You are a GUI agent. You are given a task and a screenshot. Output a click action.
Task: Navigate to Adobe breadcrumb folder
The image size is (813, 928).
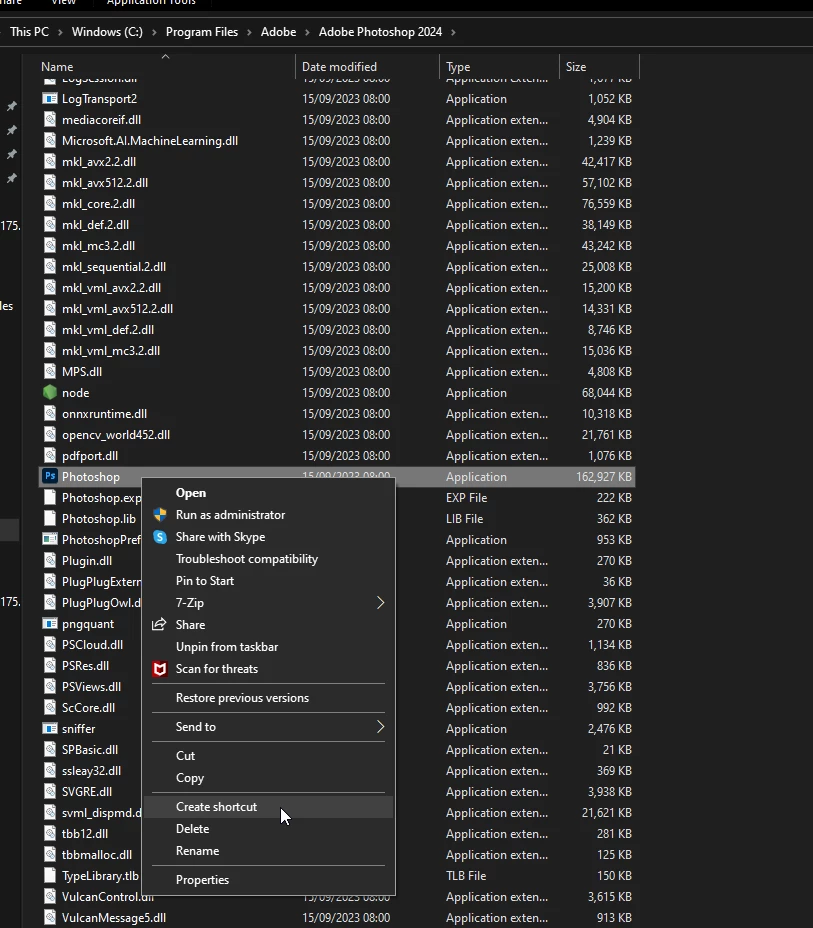[278, 32]
